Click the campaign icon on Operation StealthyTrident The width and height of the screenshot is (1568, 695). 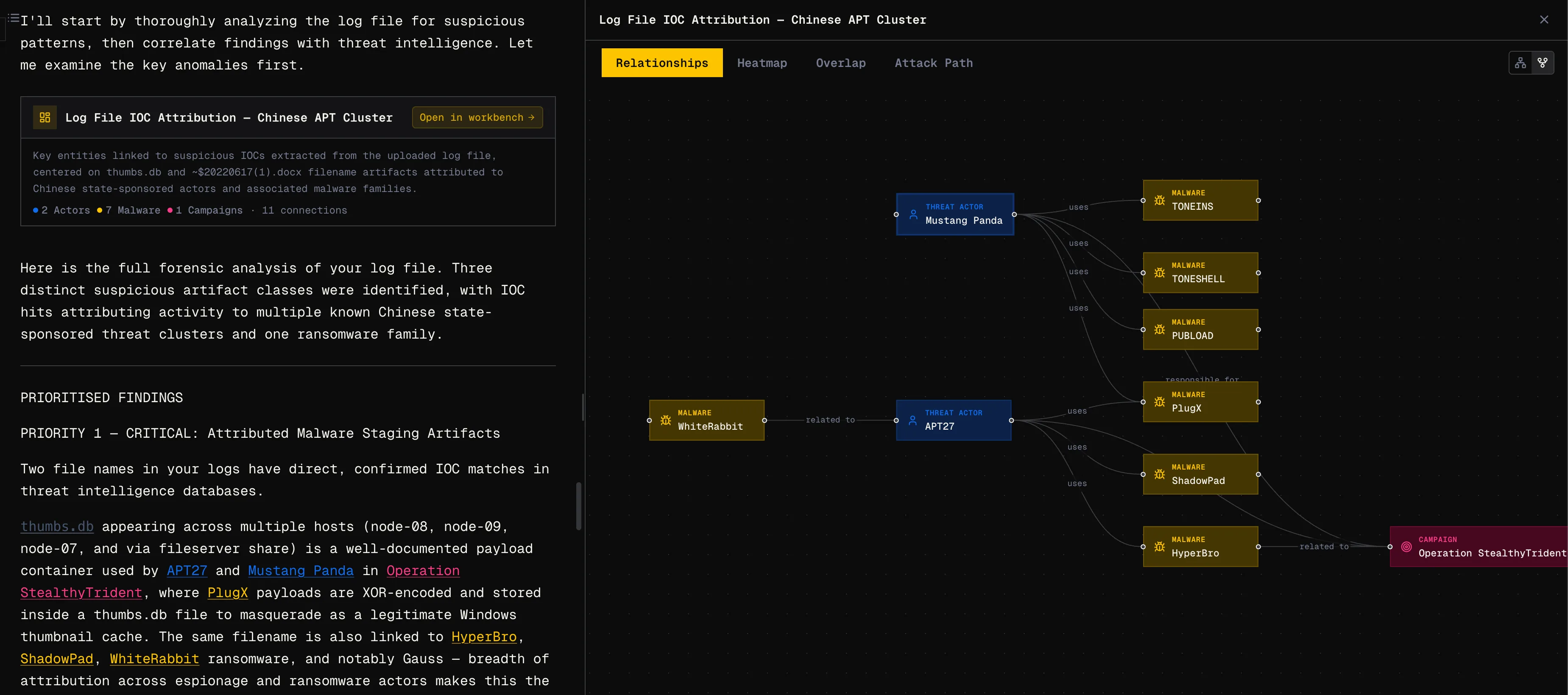tap(1406, 547)
